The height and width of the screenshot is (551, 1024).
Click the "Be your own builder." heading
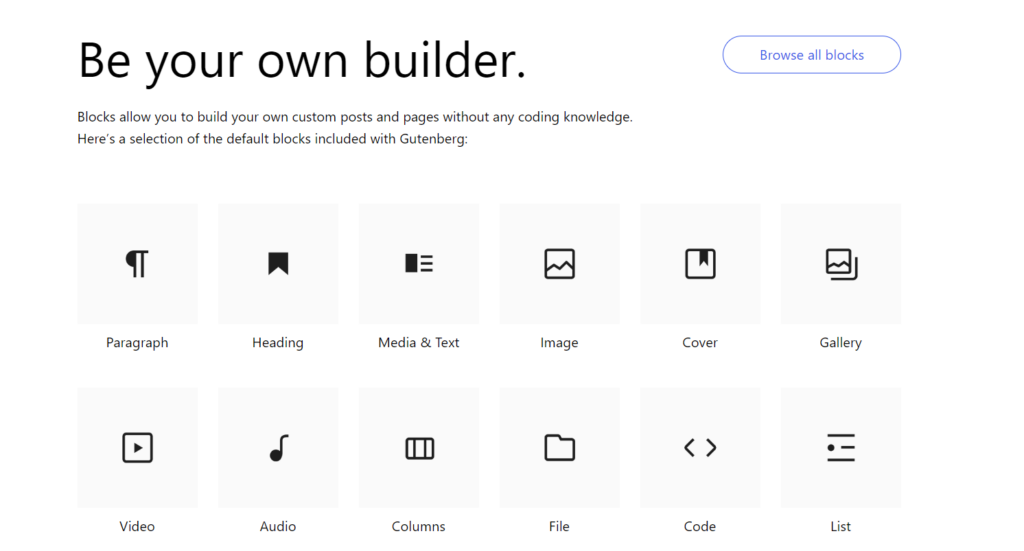coord(302,61)
